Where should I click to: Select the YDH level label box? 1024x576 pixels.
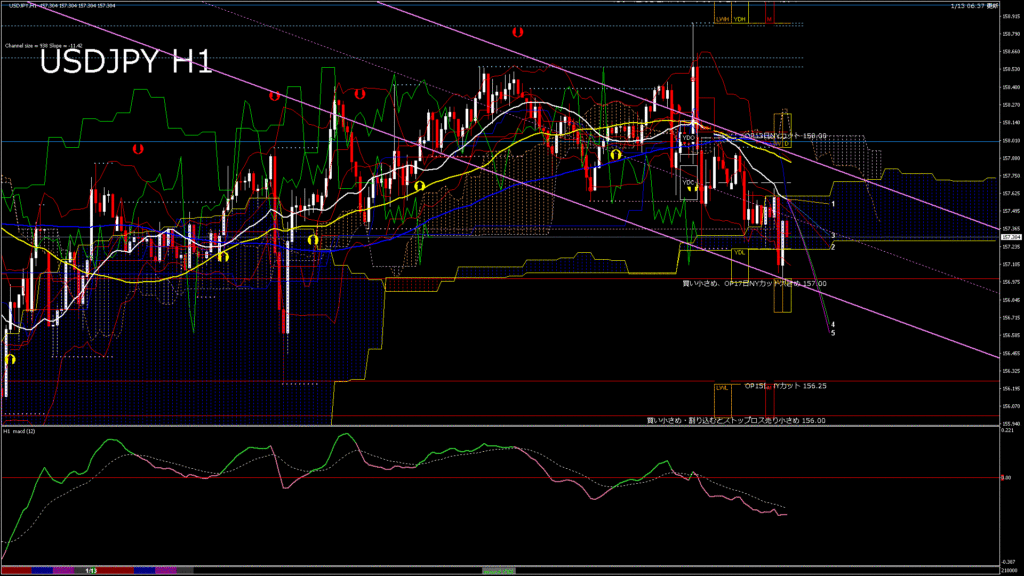coord(740,19)
